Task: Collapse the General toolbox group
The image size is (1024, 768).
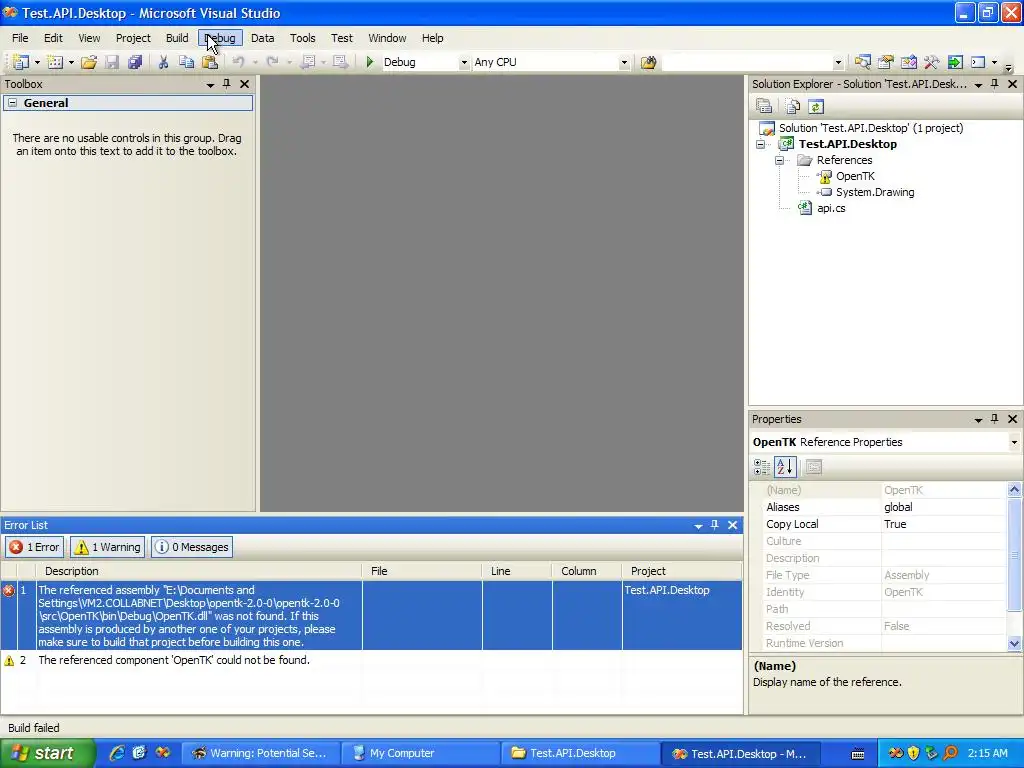Action: pos(12,103)
